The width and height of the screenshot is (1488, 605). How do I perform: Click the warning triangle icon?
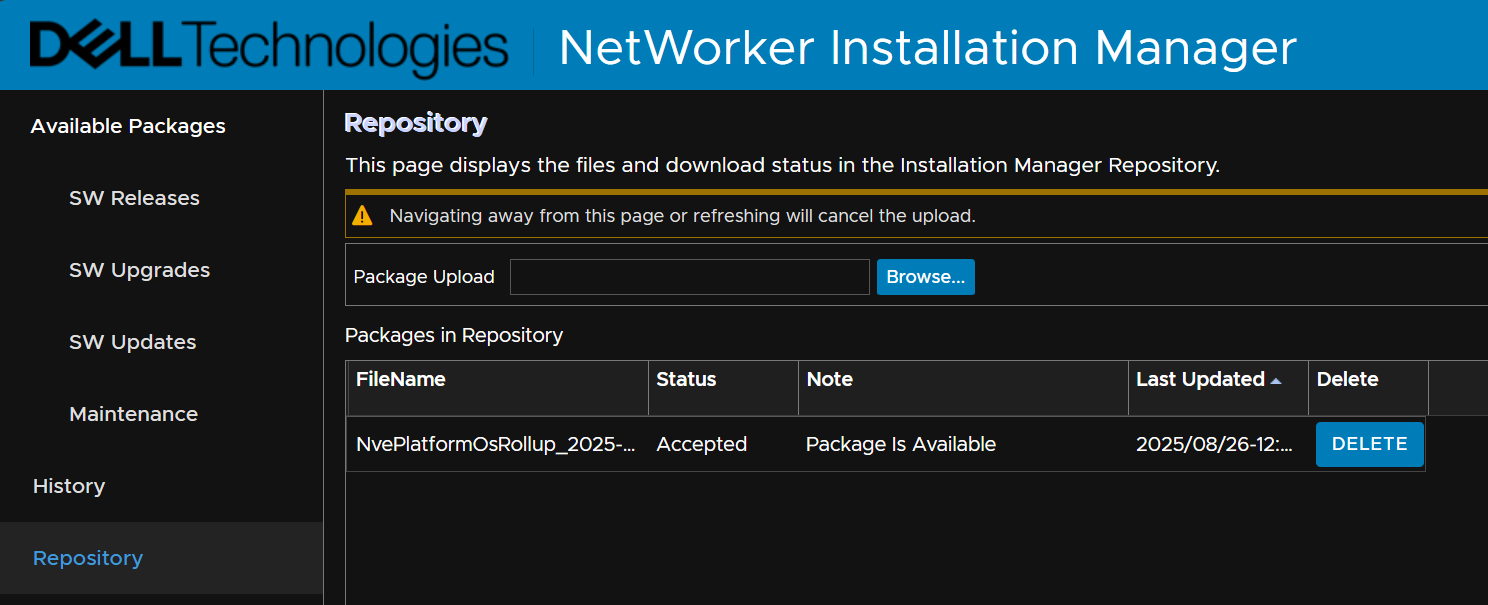tap(364, 215)
